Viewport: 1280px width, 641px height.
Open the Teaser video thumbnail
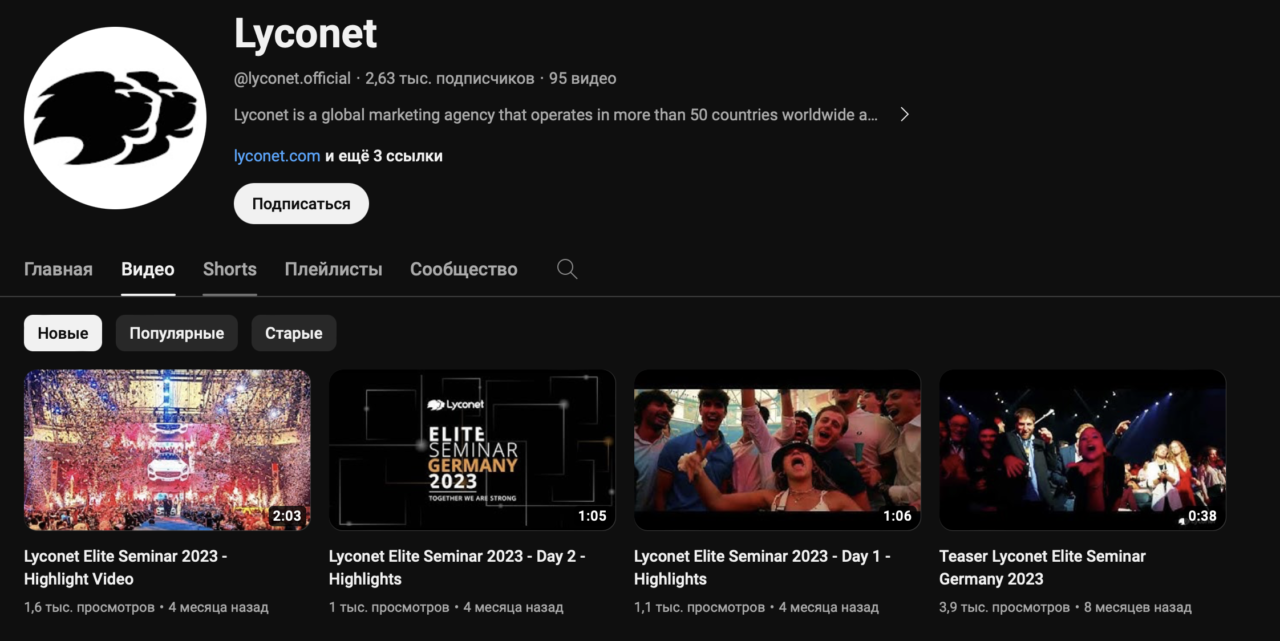[x=1082, y=450]
